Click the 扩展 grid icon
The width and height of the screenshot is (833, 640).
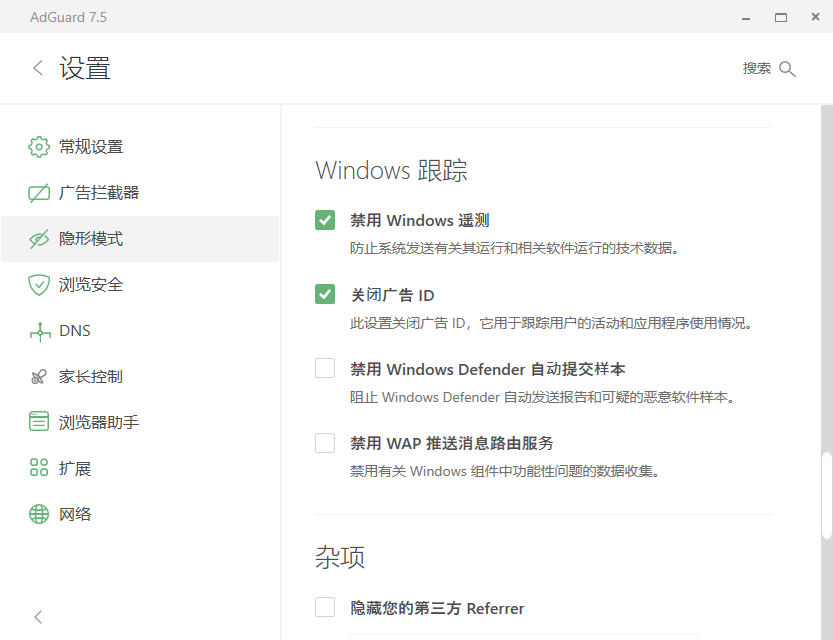39,469
